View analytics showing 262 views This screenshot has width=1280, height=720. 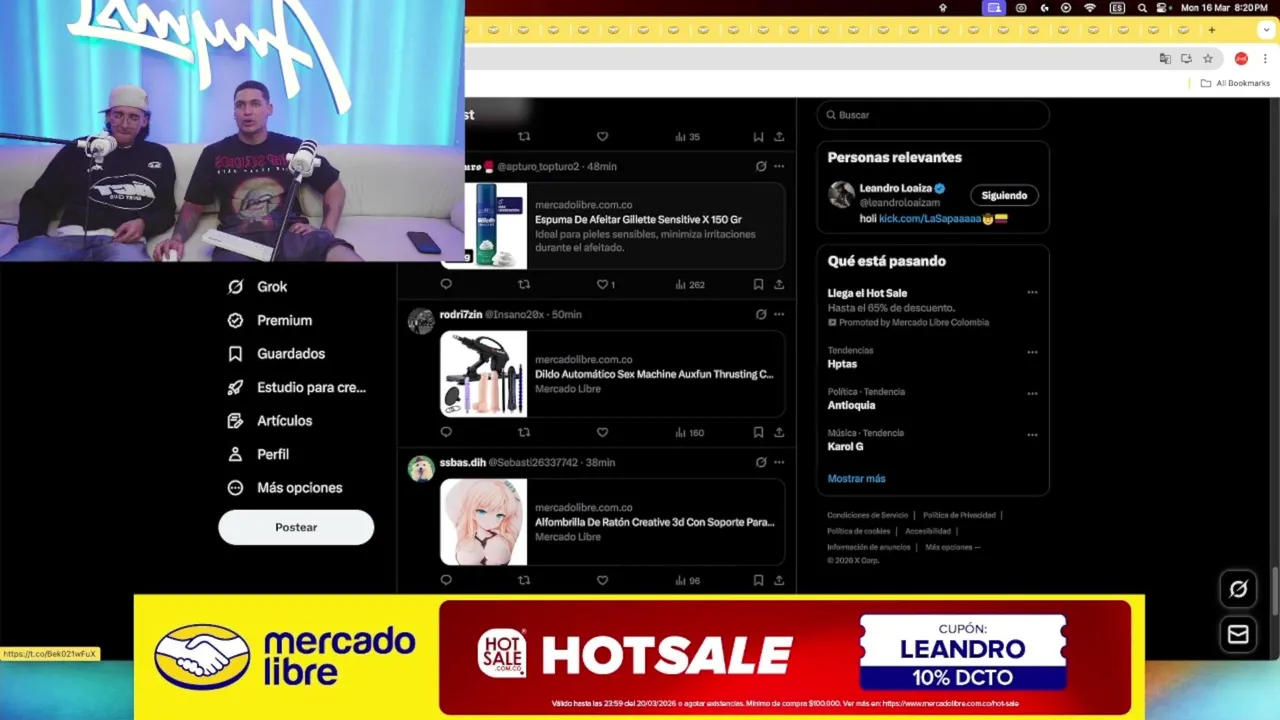pyautogui.click(x=690, y=284)
